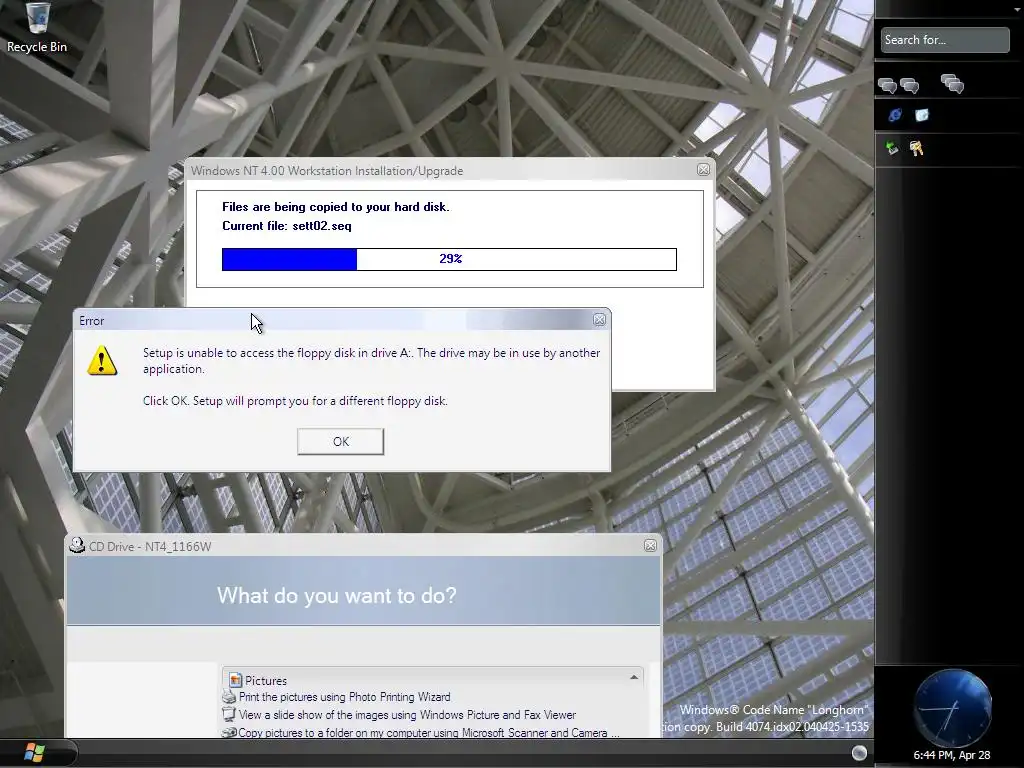The height and width of the screenshot is (768, 1024).
Task: Click the 'Current file: sett02.seq' text
Action: pos(287,226)
